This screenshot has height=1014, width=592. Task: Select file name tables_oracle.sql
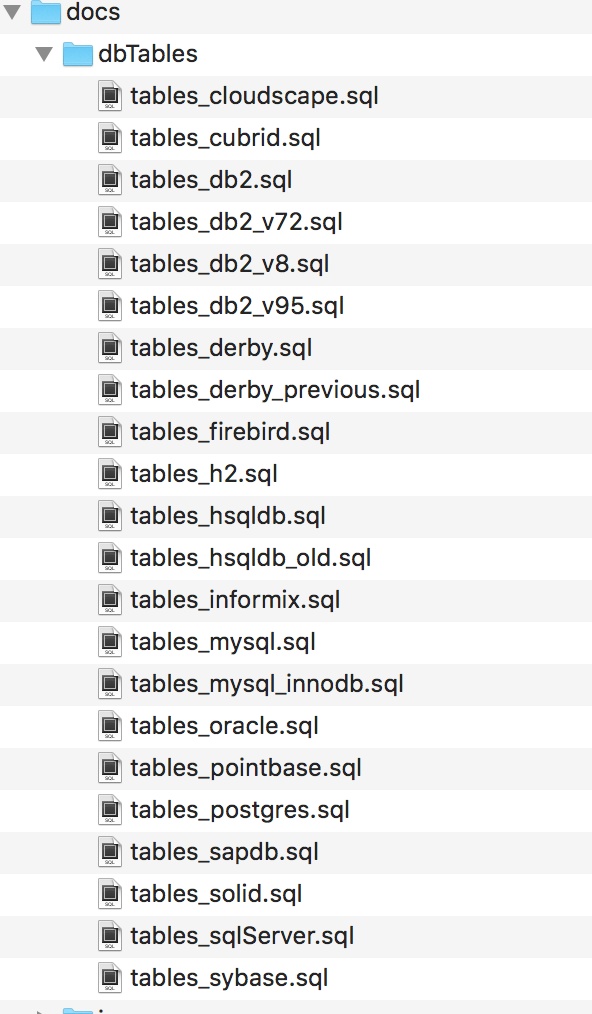225,727
